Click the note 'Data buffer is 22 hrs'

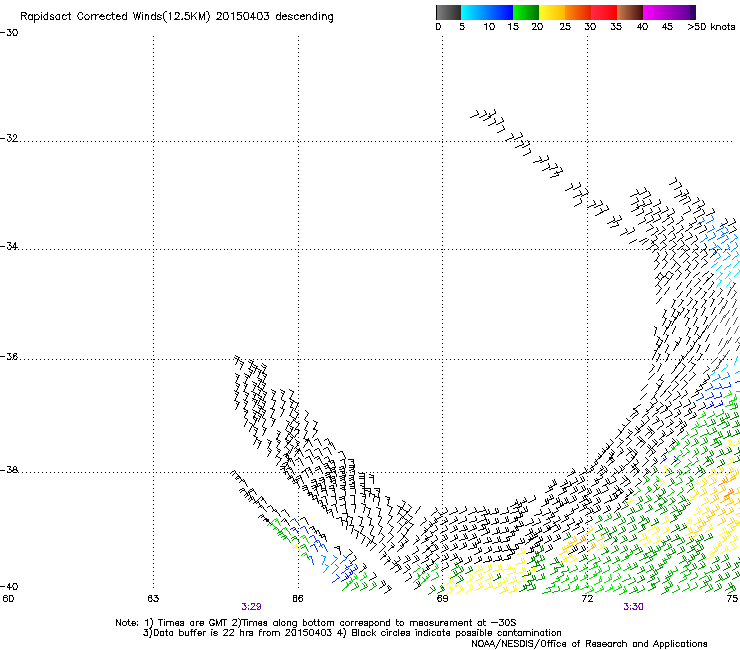point(204,633)
